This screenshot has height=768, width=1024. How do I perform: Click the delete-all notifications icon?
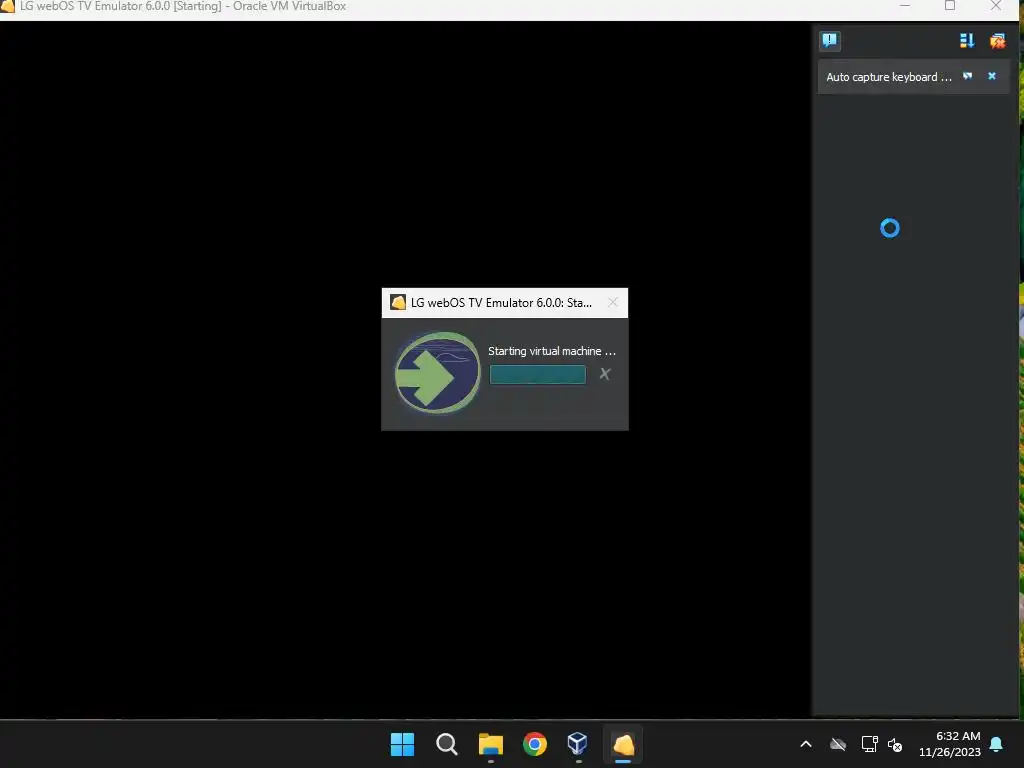tap(997, 40)
